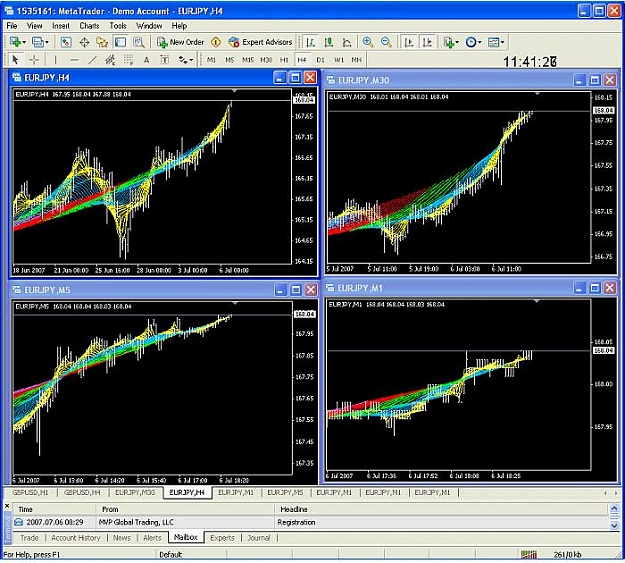Open the Strategy Tester icon
Viewport: 625px width, 563px height.
point(139,42)
